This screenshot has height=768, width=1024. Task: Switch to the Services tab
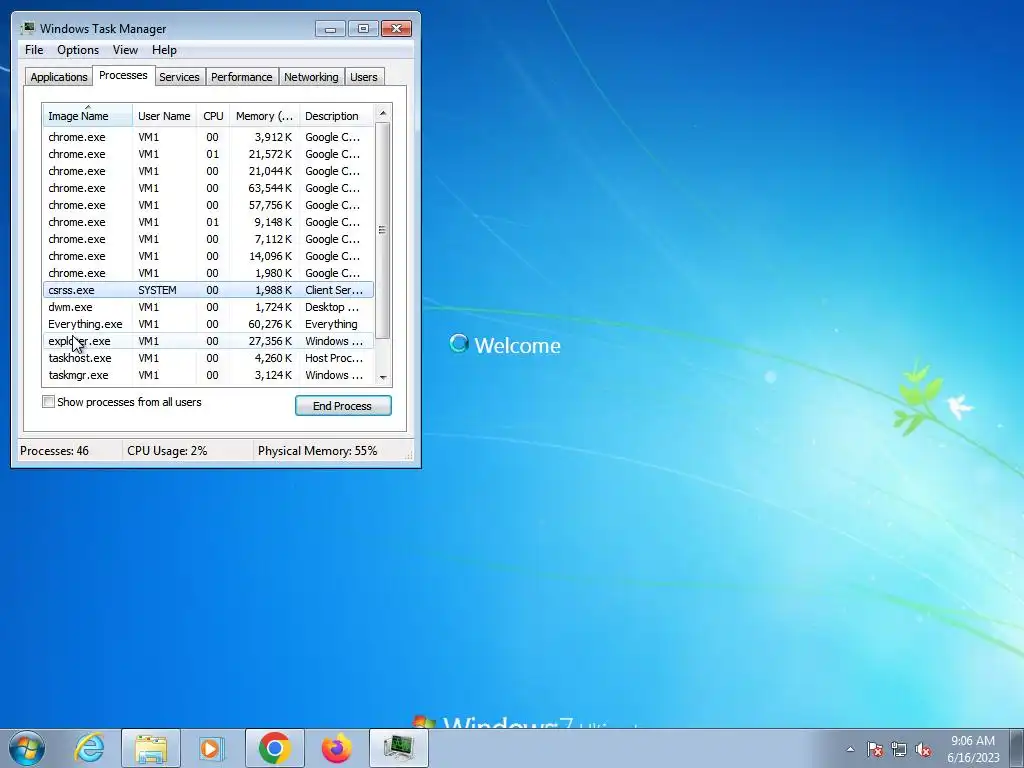click(x=180, y=77)
